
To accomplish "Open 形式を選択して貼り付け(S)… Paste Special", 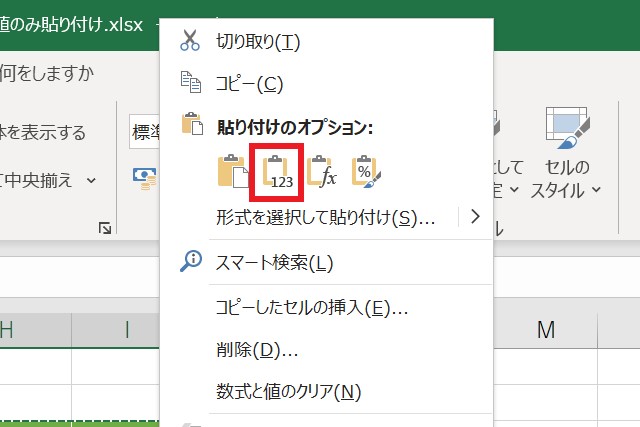I will [x=325, y=218].
